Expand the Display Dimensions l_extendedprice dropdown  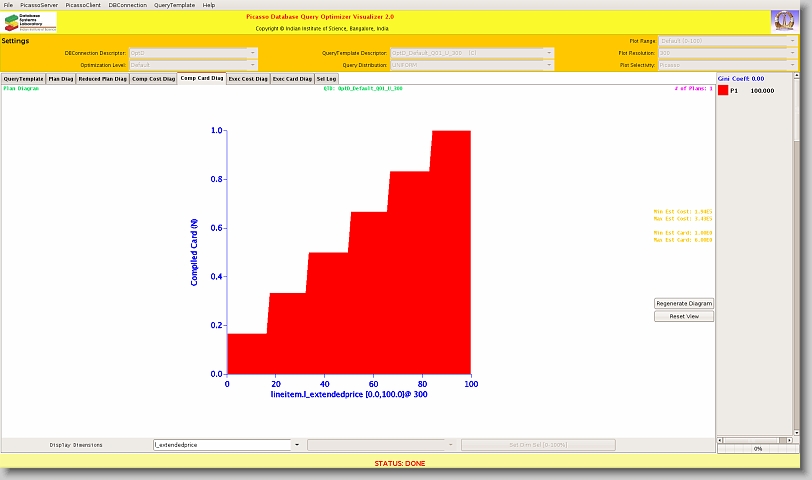click(296, 444)
